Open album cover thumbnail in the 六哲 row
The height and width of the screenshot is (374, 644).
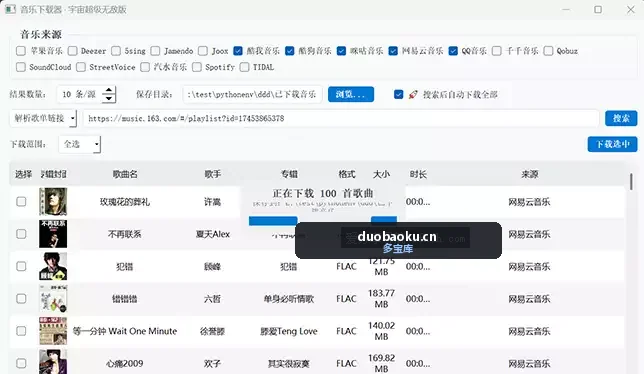pyautogui.click(x=53, y=298)
